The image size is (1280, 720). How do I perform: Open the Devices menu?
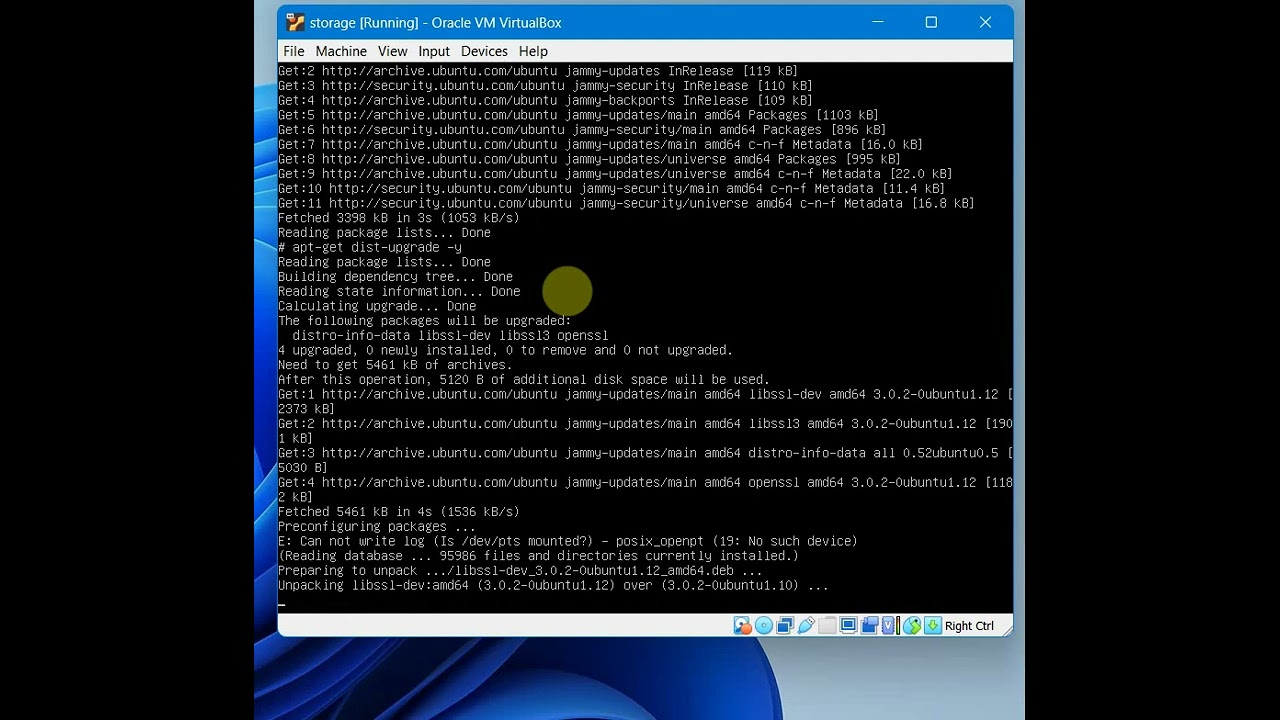pyautogui.click(x=484, y=51)
